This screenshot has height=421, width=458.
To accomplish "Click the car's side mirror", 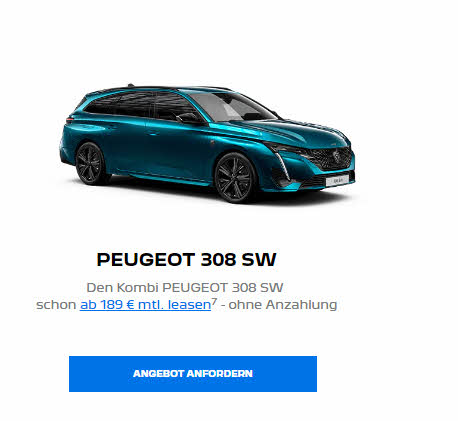I will tap(188, 118).
